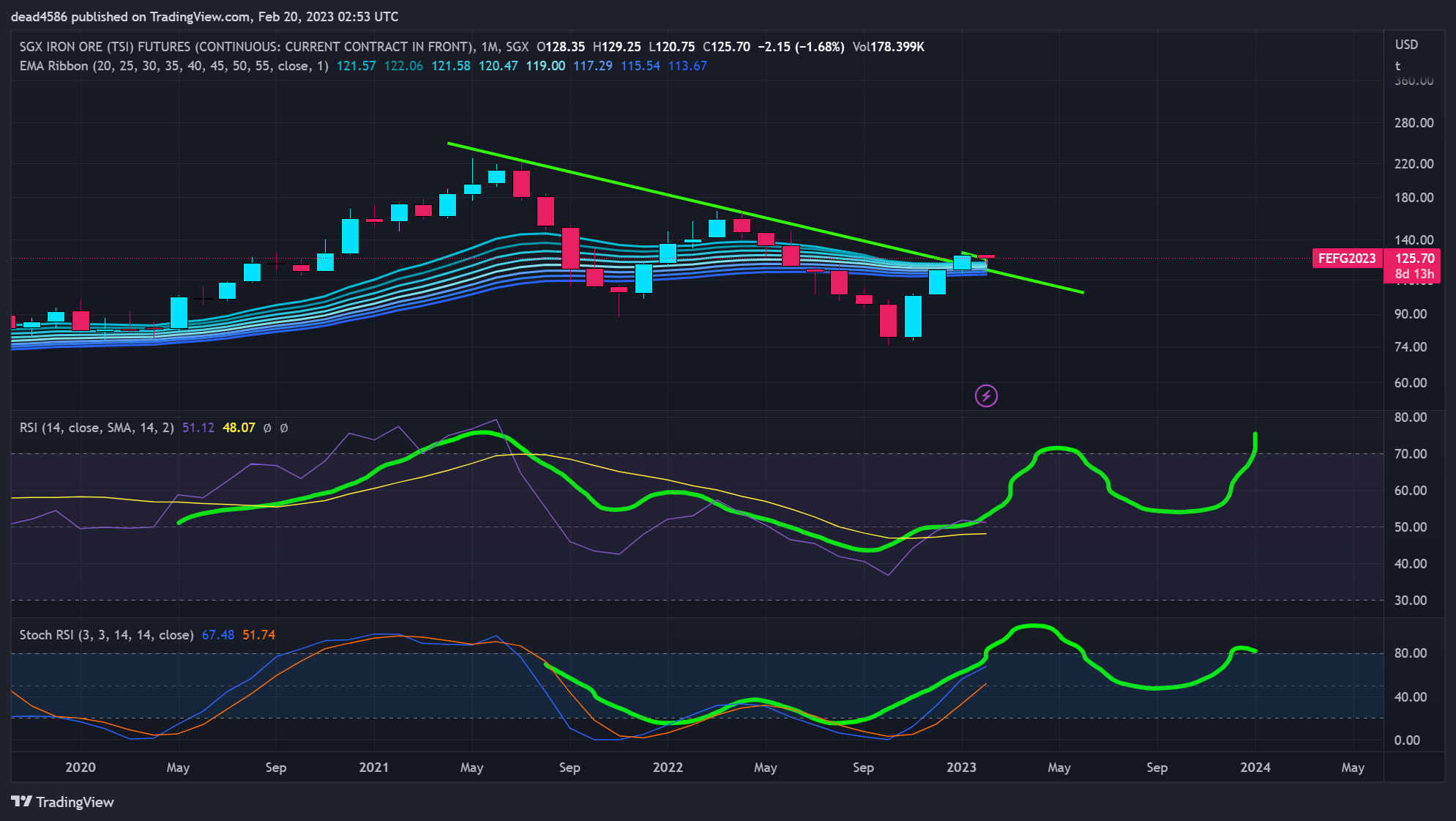Click the RSI (14, close, SMA, 14, 2) legend
1456x821 pixels.
pos(97,428)
